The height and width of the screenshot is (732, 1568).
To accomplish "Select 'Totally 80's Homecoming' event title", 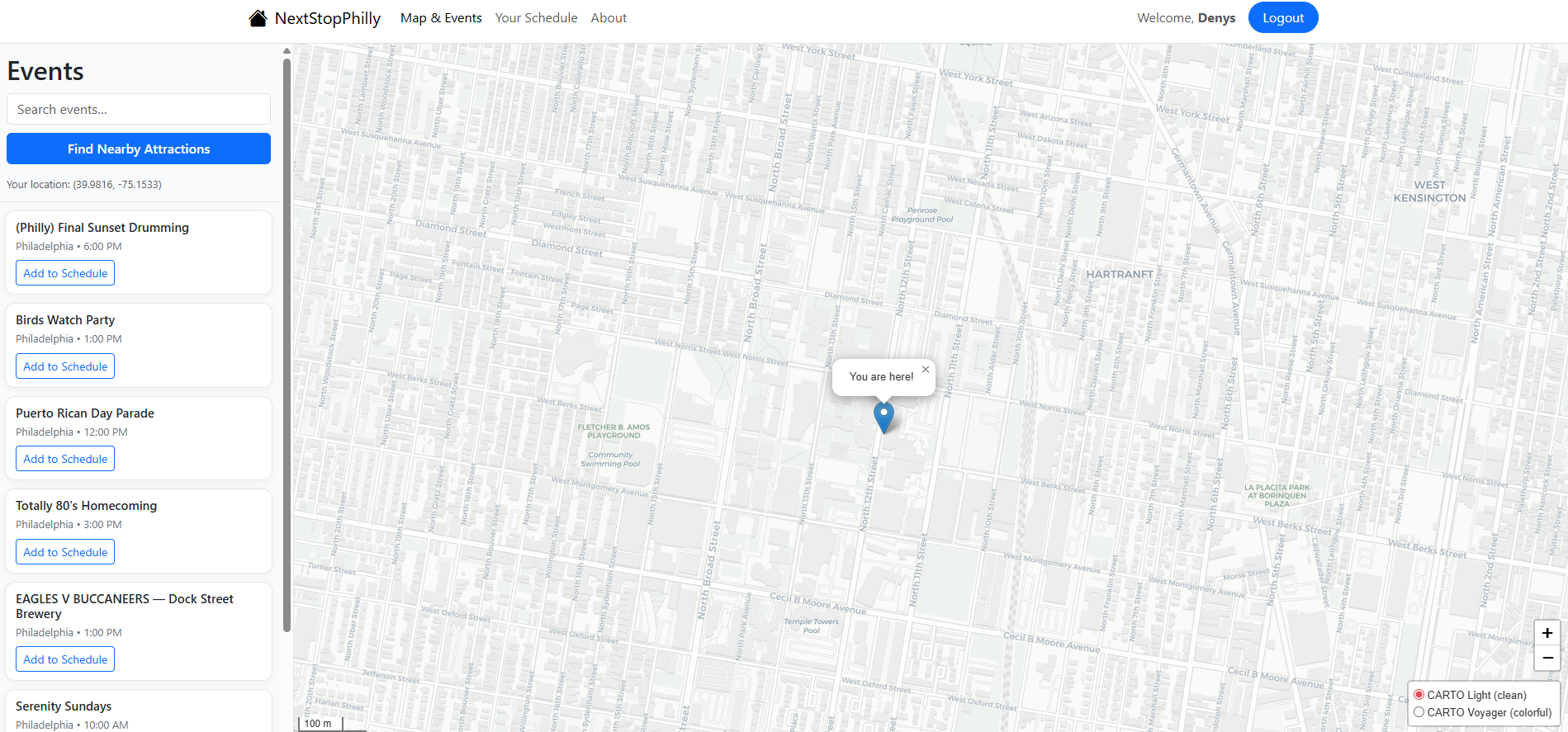I will tap(86, 506).
